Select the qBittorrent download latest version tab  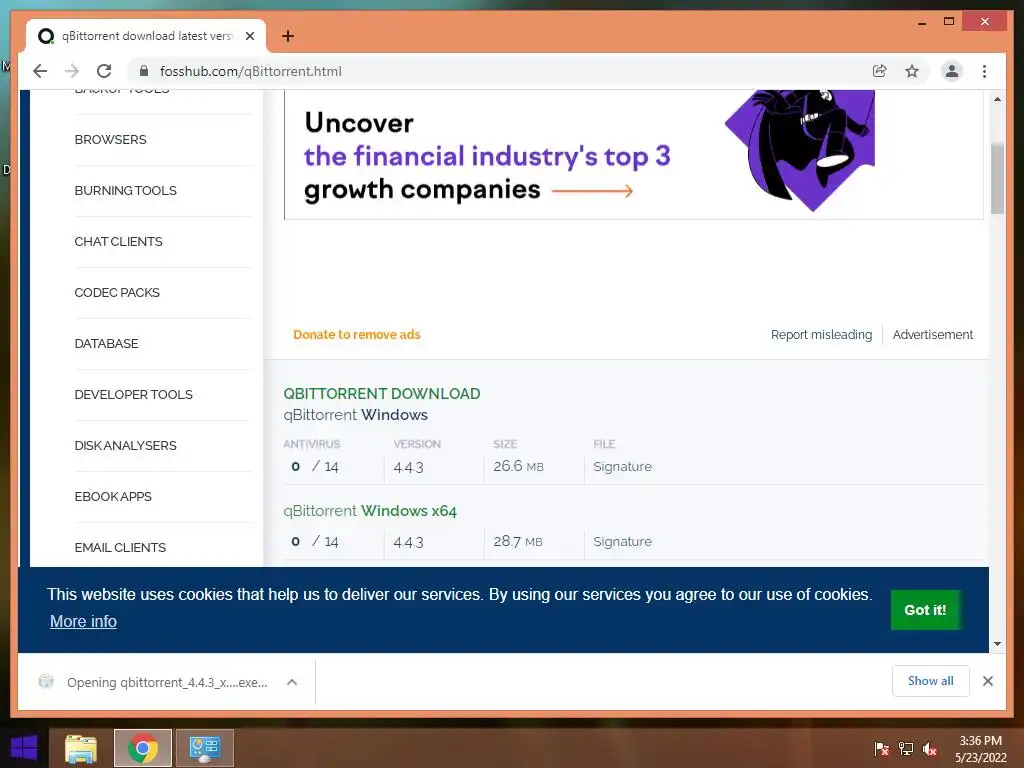pos(146,36)
